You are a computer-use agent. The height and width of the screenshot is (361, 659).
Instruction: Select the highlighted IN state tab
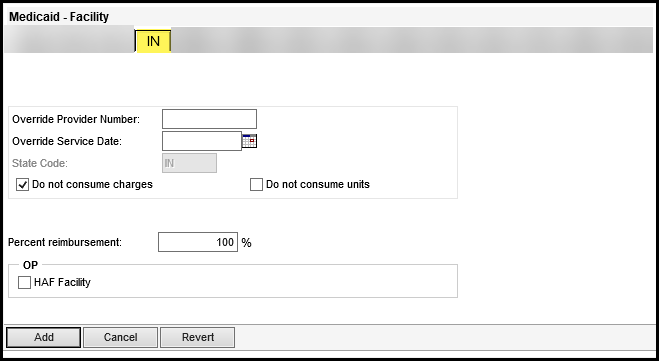(153, 41)
